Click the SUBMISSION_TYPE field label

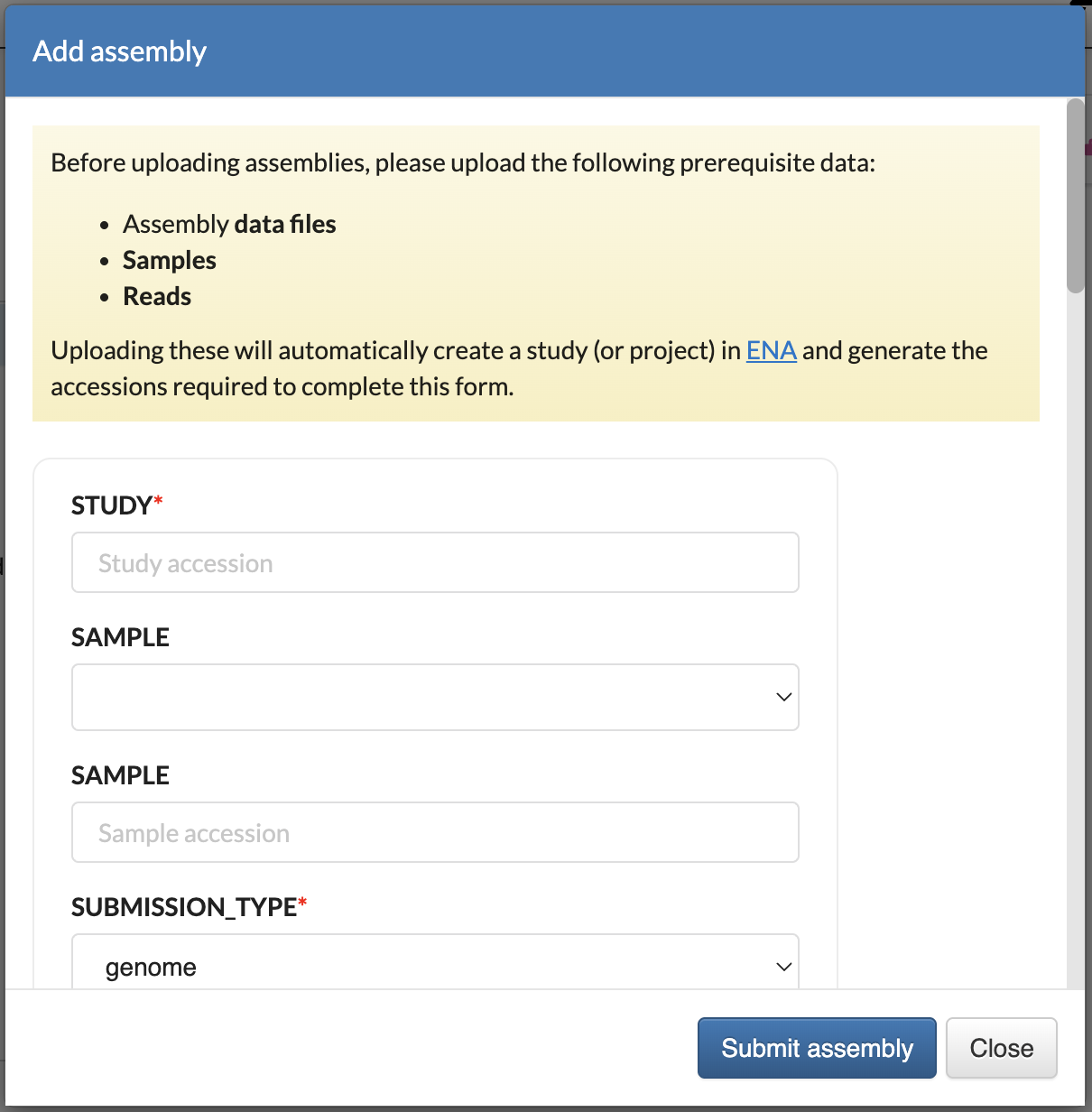click(184, 907)
